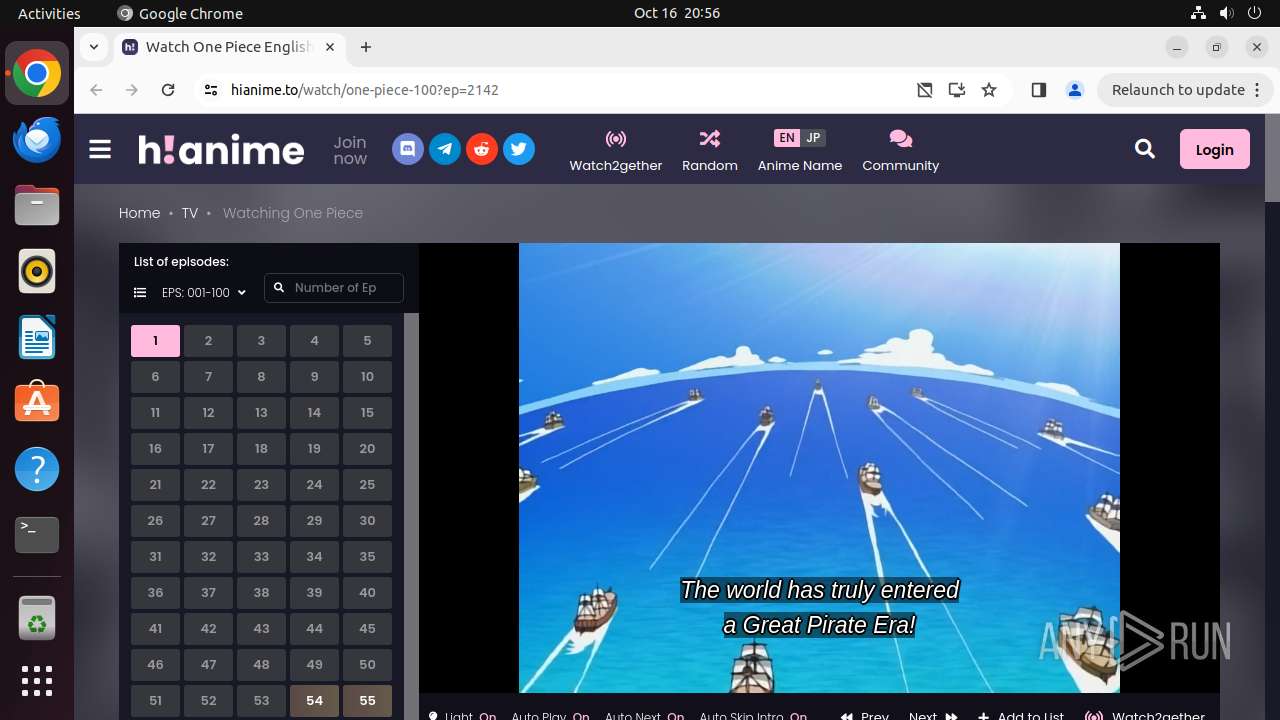
Task: Open the clock calendar Oct 16 20:56
Action: coord(677,13)
